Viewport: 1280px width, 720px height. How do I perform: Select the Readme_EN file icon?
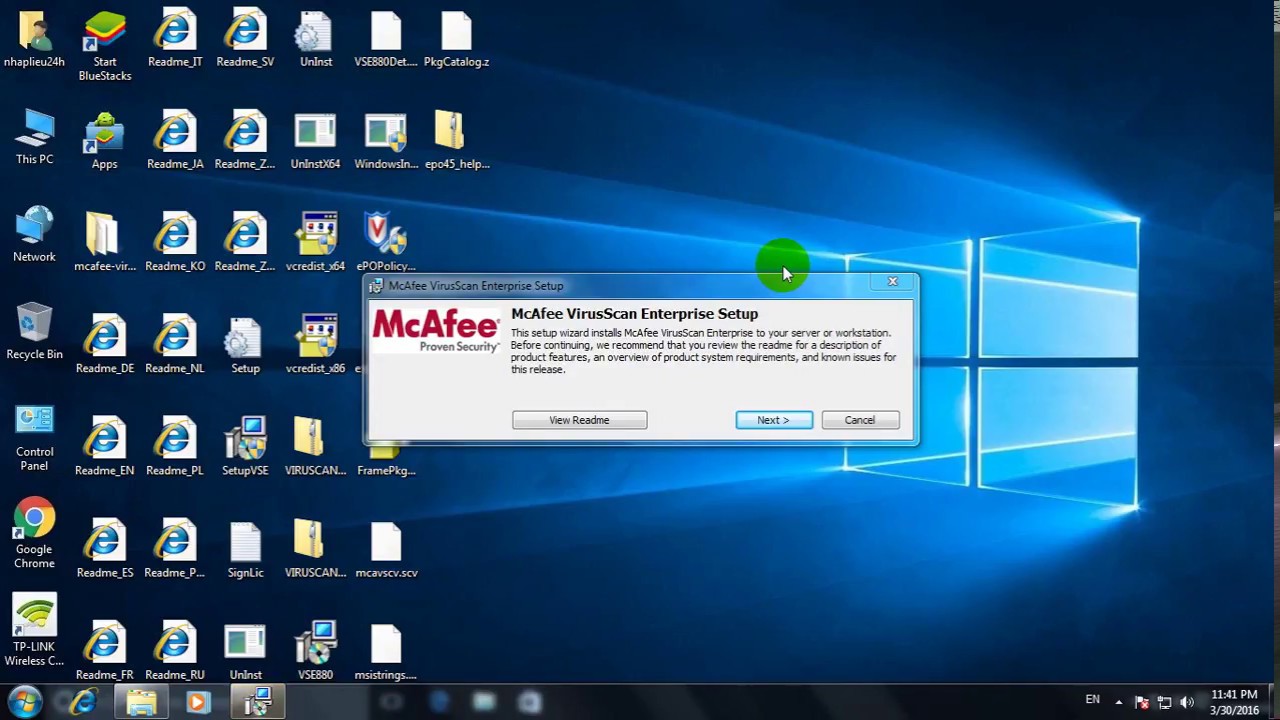105,440
